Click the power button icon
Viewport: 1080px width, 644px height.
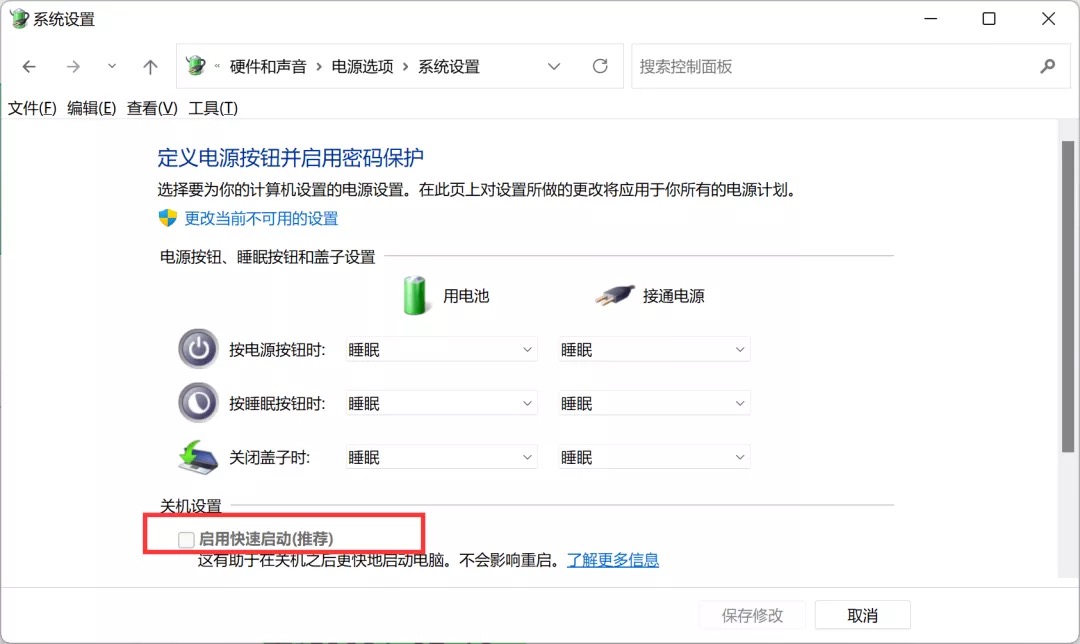pyautogui.click(x=197, y=349)
